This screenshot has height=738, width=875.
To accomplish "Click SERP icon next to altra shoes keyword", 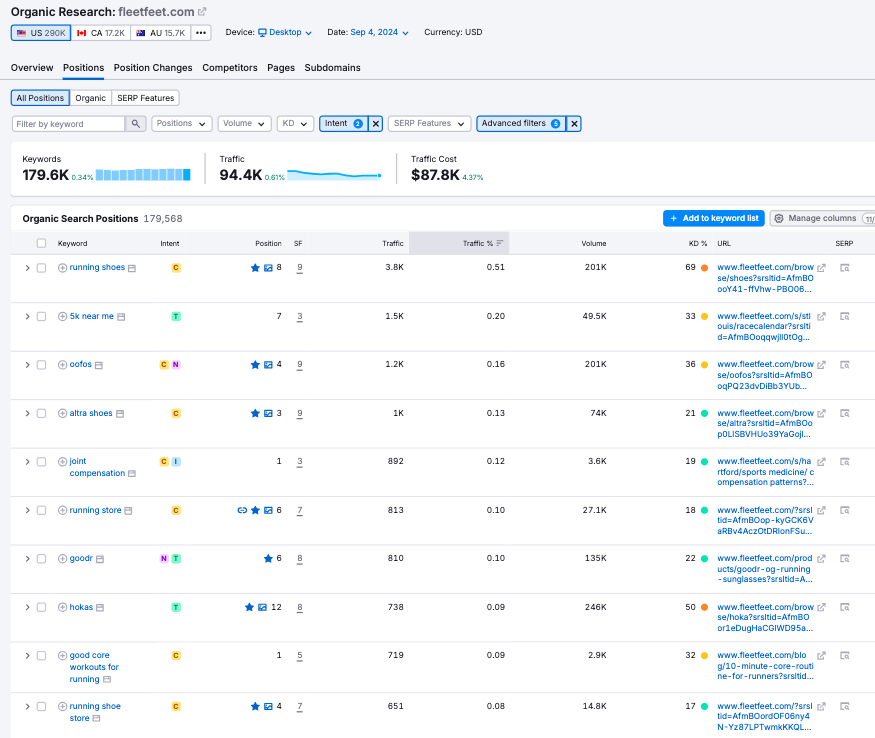I will coord(120,414).
